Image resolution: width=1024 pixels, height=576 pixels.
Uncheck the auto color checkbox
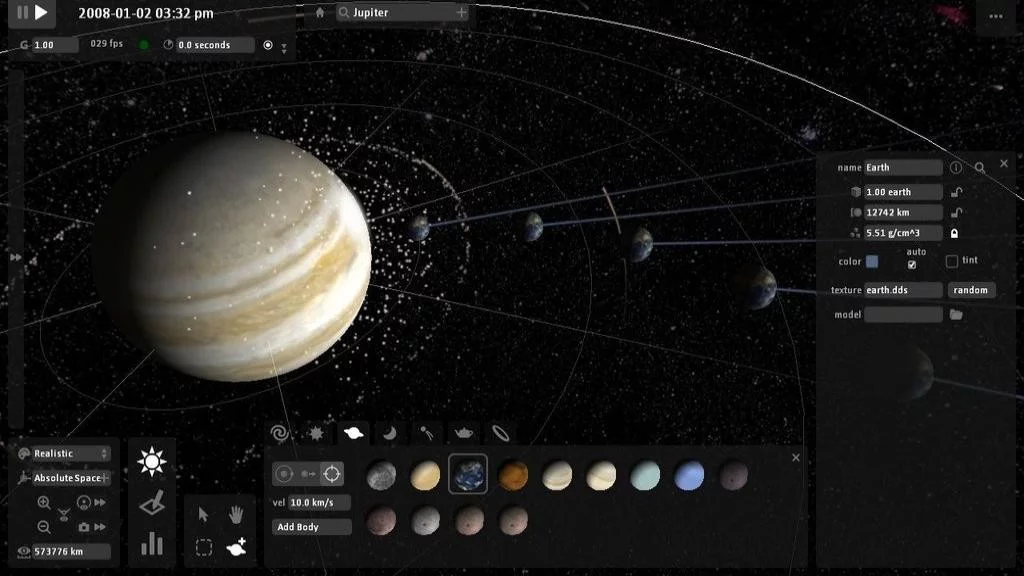coord(912,264)
